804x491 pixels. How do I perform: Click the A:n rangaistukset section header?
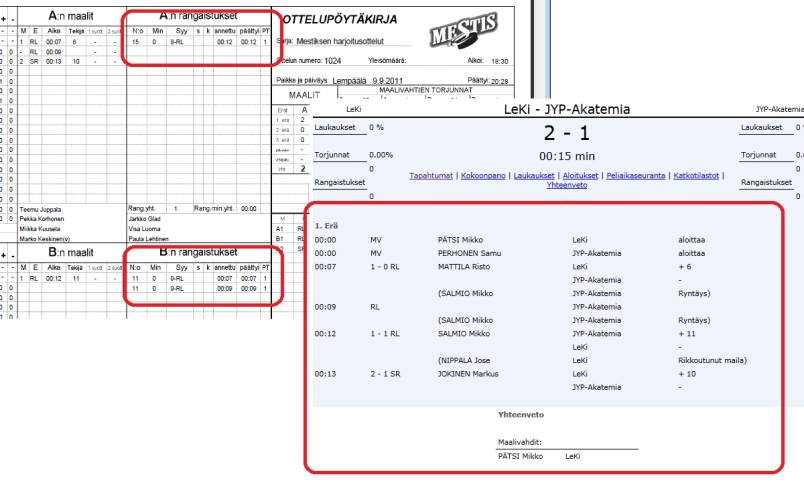pos(198,16)
